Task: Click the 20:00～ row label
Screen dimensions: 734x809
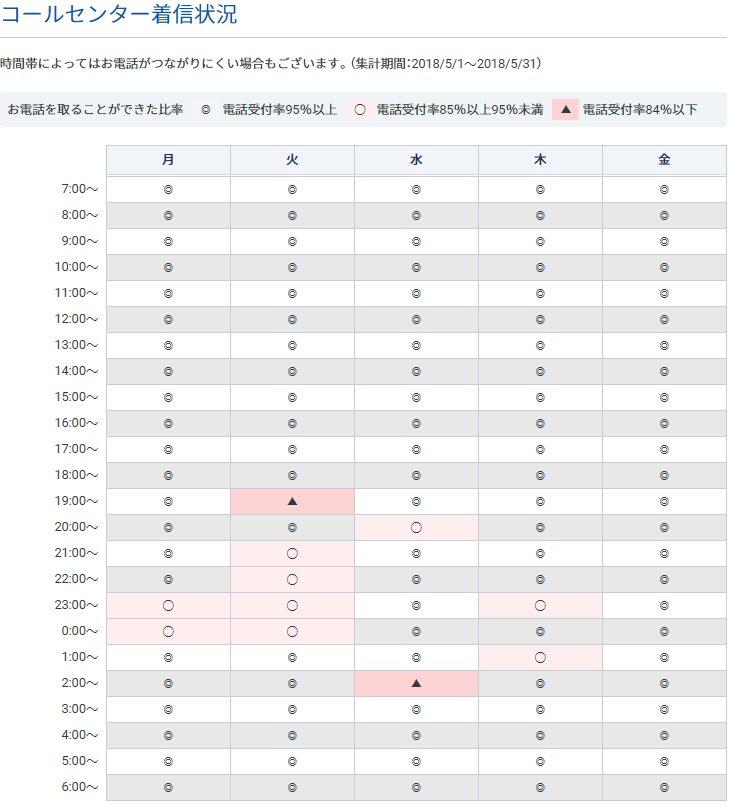Action: coord(76,527)
